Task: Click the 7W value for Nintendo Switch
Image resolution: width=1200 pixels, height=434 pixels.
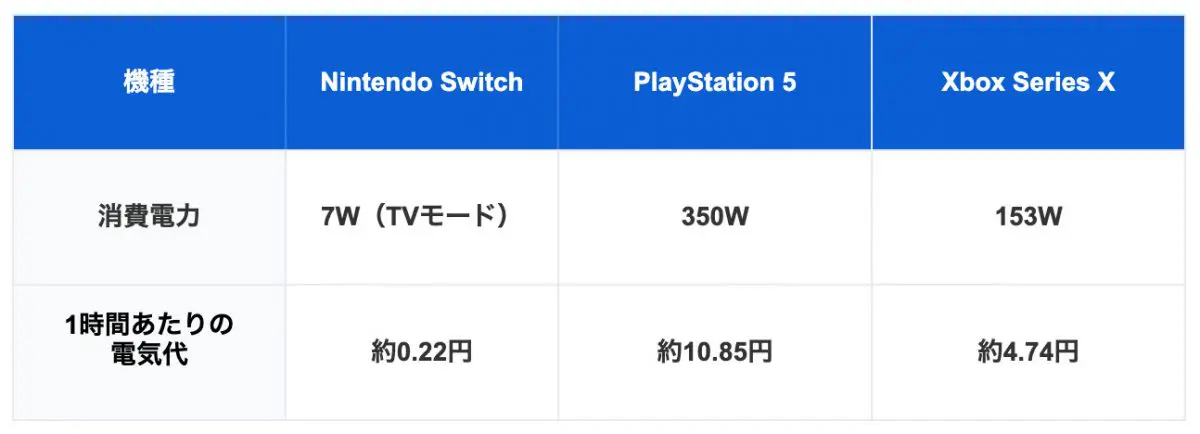Action: 337,217
